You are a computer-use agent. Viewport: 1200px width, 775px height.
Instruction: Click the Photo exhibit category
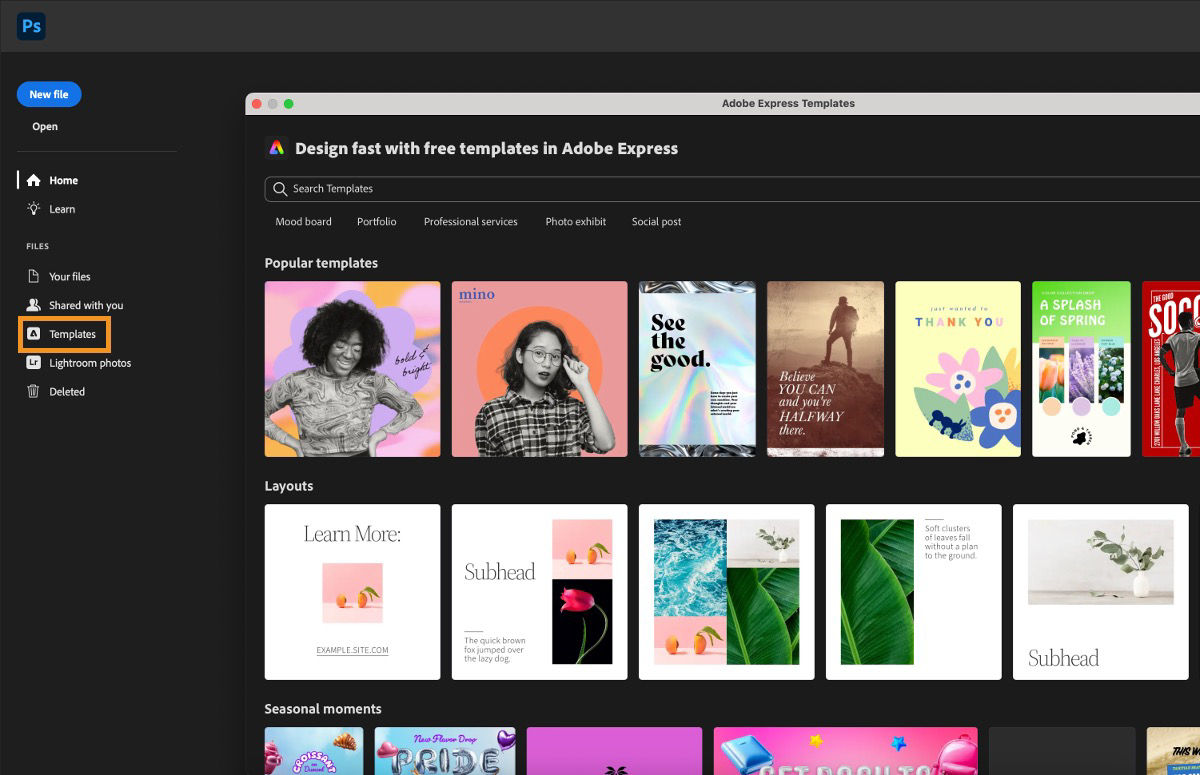[575, 221]
